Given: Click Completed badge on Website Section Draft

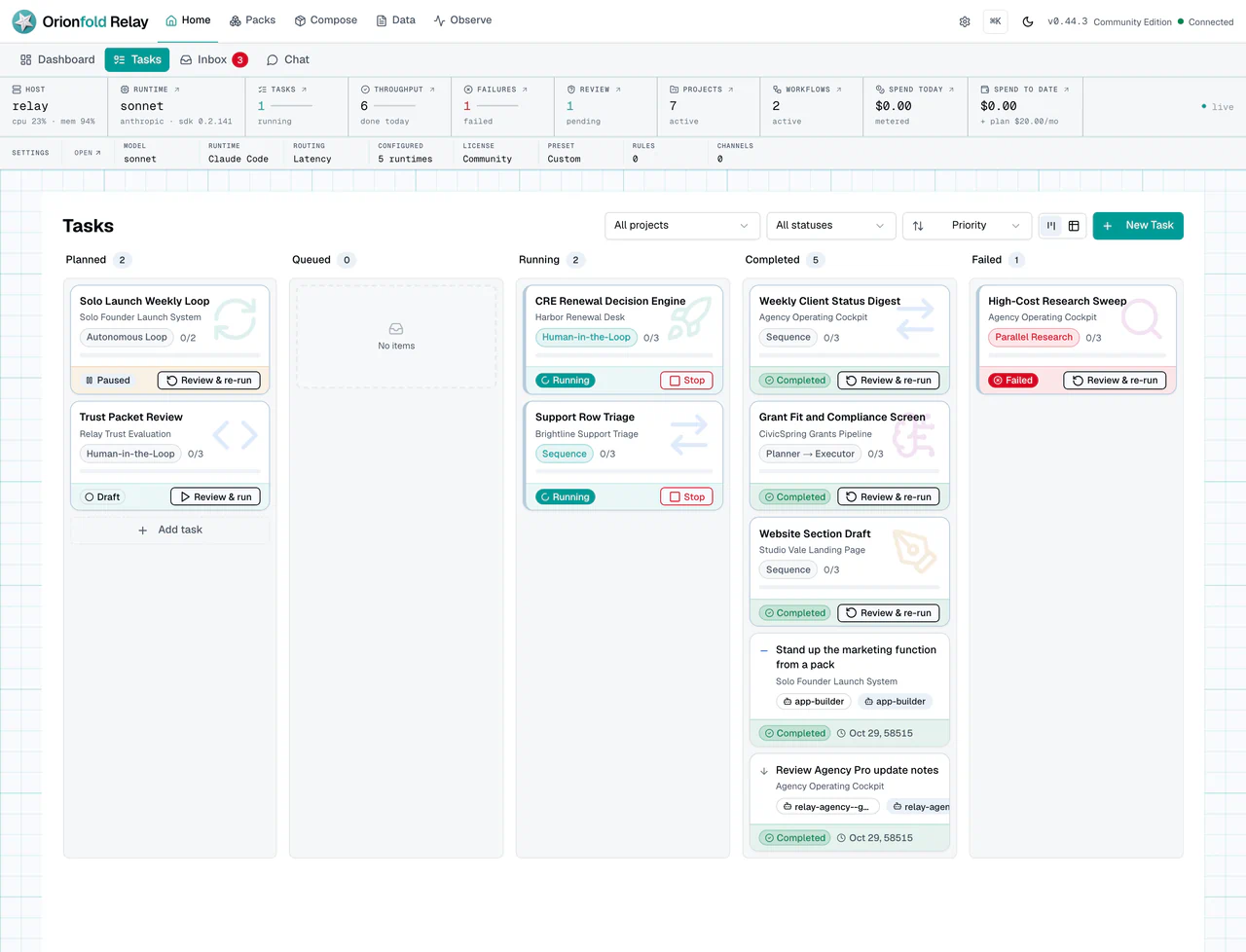Looking at the screenshot, I should [x=795, y=613].
